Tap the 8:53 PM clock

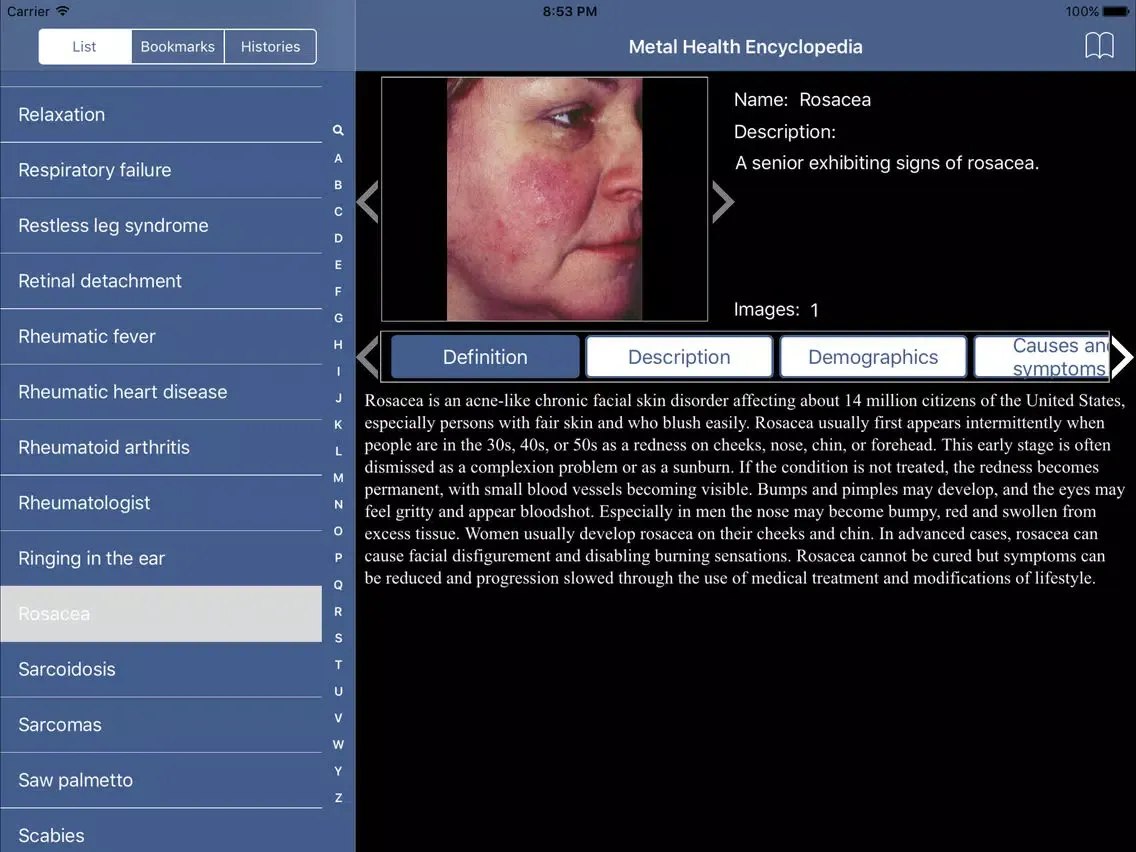pyautogui.click(x=569, y=12)
